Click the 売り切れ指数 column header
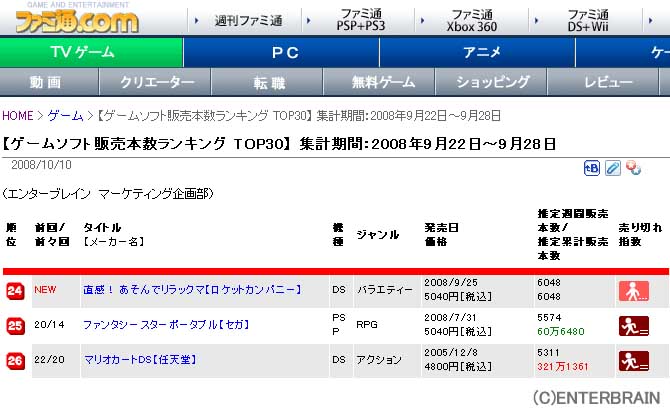The image size is (670, 415). (x=640, y=235)
